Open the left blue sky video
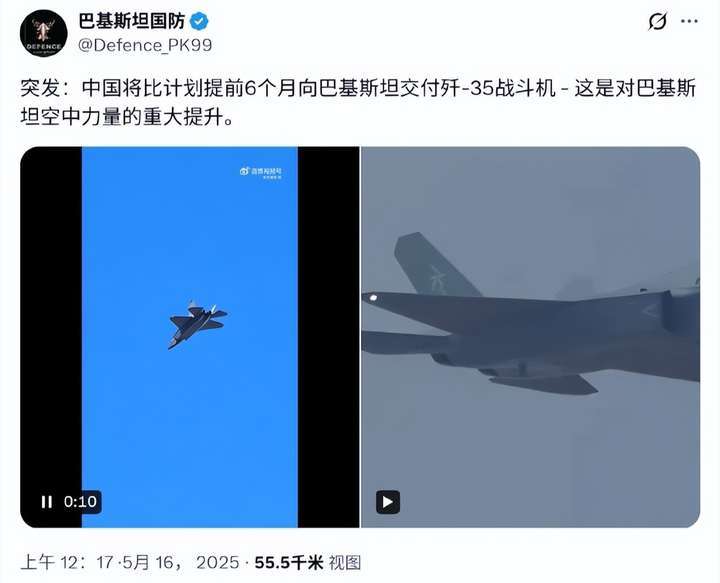The width and height of the screenshot is (720, 583). tap(190, 337)
